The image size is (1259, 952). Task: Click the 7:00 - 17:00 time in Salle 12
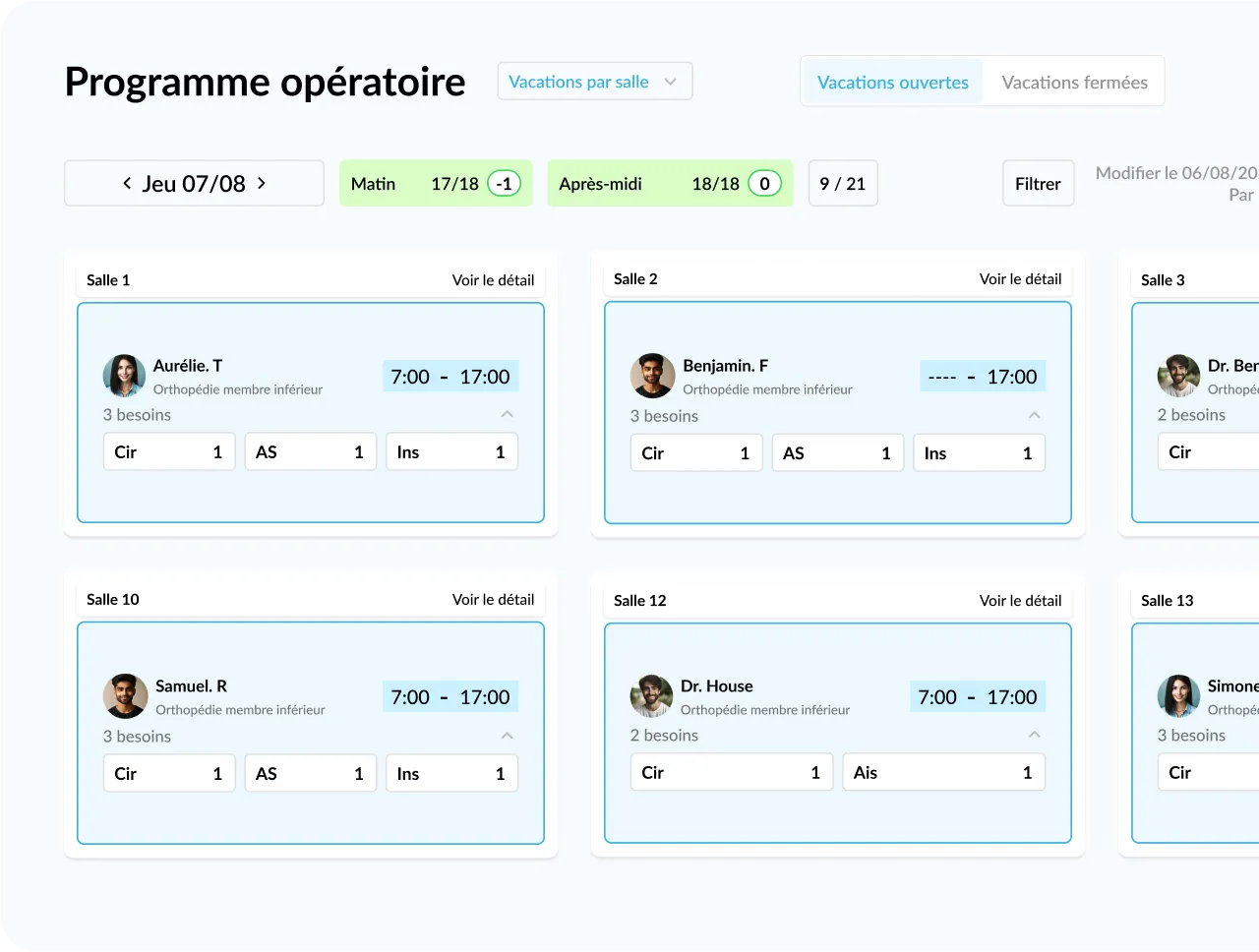(978, 697)
